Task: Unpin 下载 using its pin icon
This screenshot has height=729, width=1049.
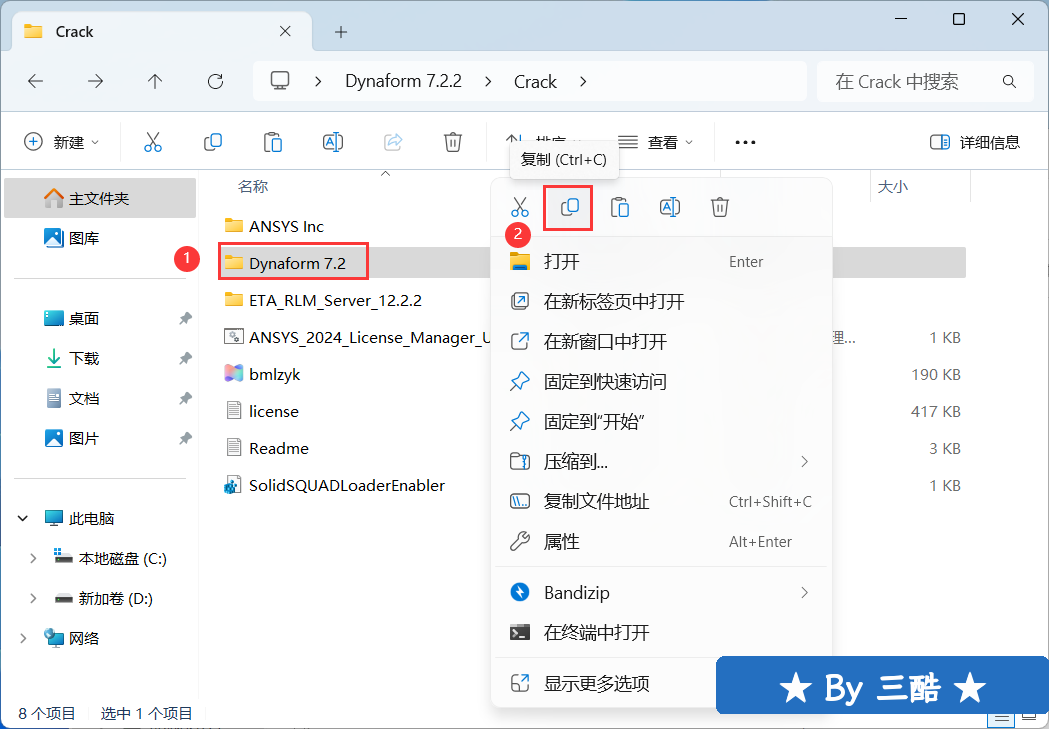Action: 185,358
